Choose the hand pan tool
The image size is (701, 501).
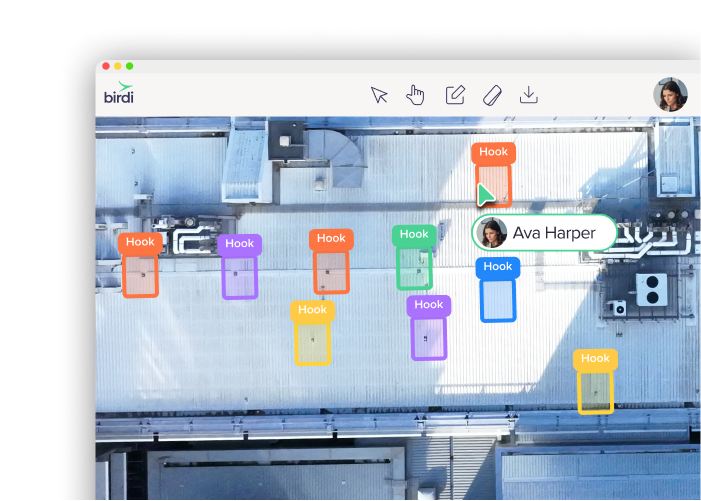pyautogui.click(x=415, y=95)
